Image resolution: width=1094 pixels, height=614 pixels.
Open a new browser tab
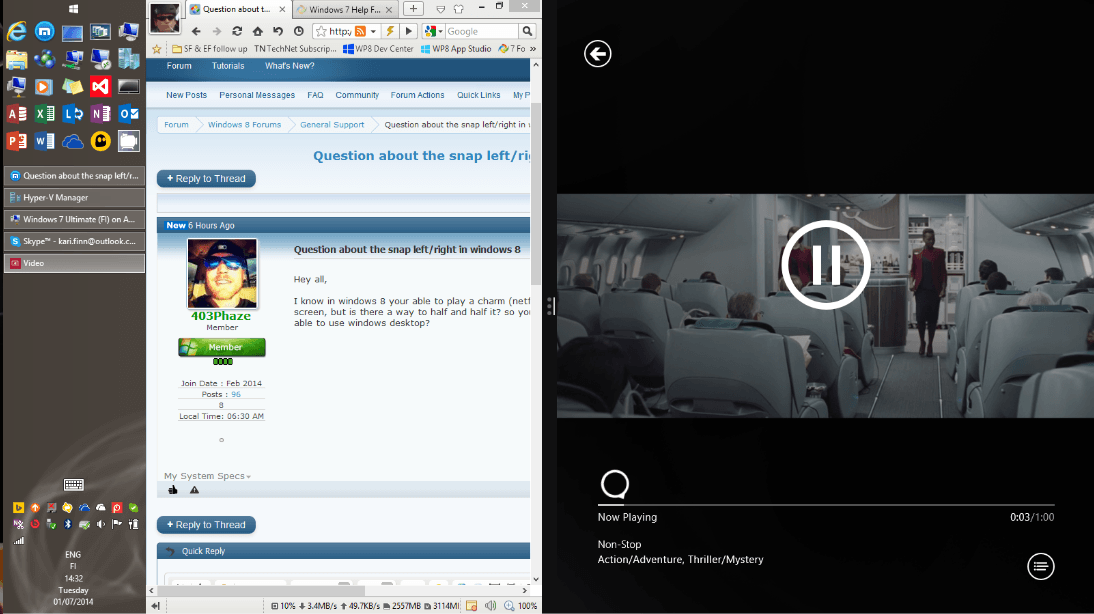coord(413,9)
